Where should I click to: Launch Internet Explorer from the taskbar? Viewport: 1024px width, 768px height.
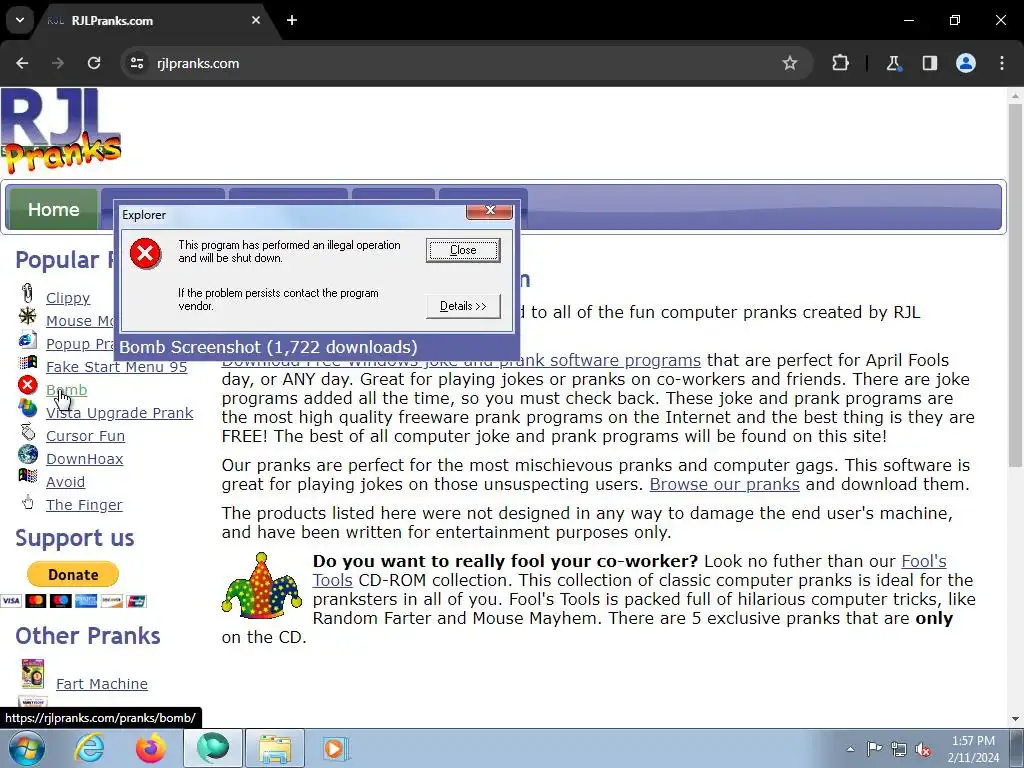89,748
